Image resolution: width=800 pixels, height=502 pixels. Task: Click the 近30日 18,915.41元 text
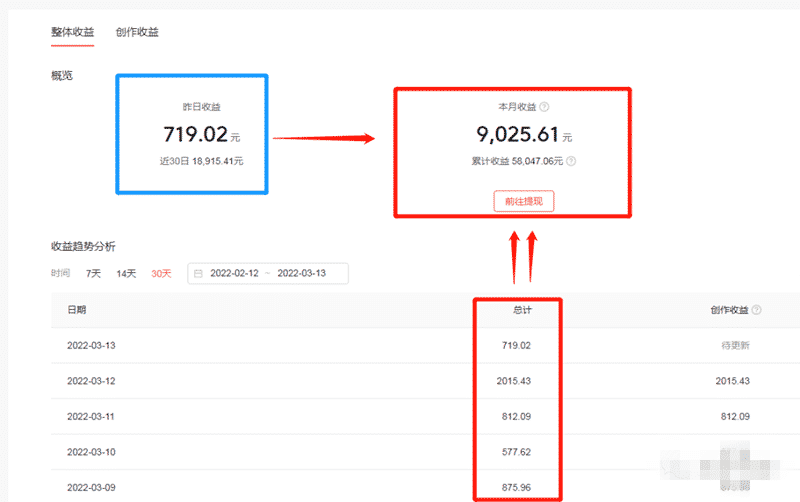(x=202, y=161)
